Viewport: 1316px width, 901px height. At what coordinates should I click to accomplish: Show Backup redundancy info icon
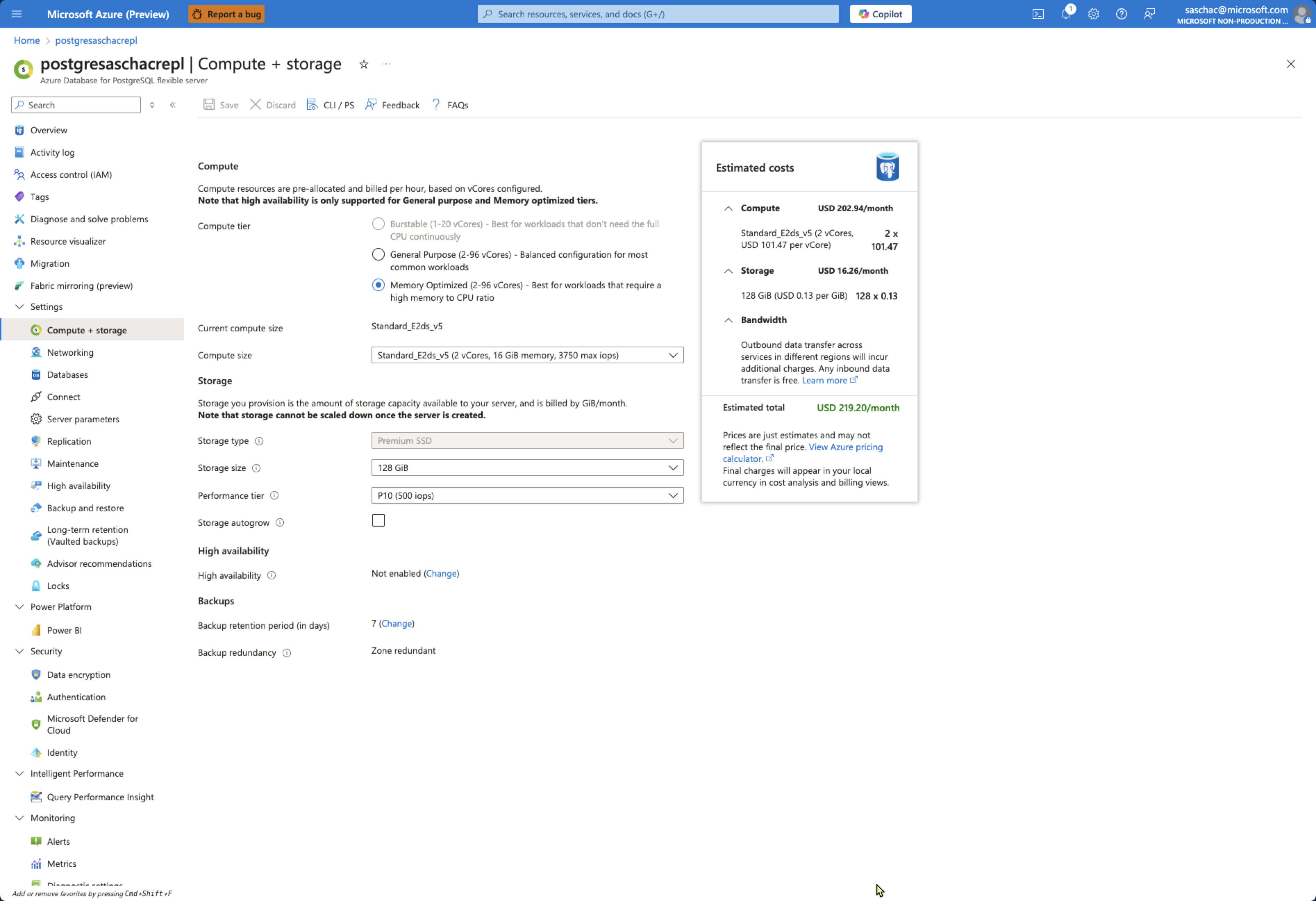(x=286, y=653)
